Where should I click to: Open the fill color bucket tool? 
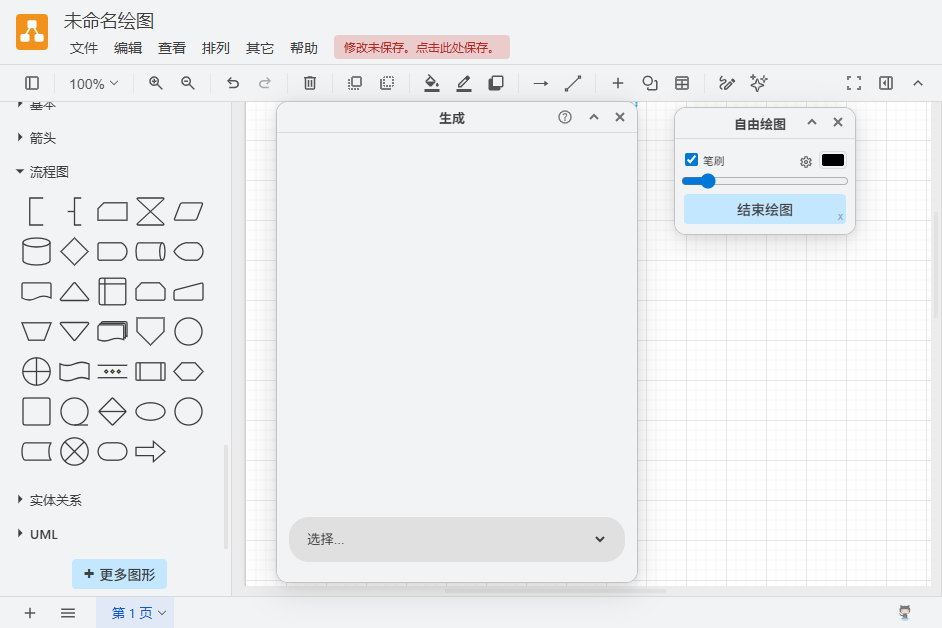pyautogui.click(x=432, y=83)
